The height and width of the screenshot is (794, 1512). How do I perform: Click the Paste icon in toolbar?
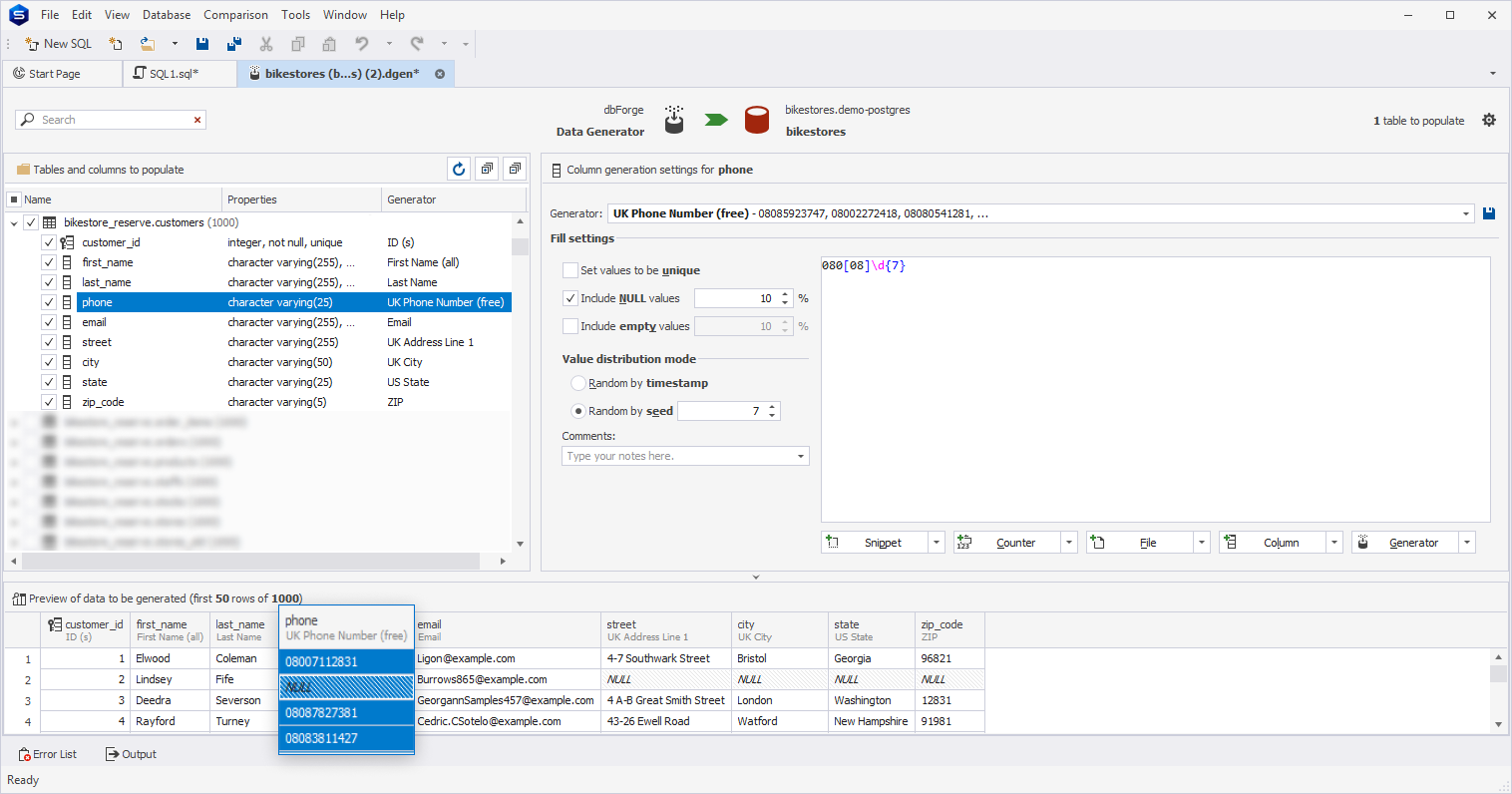point(329,44)
